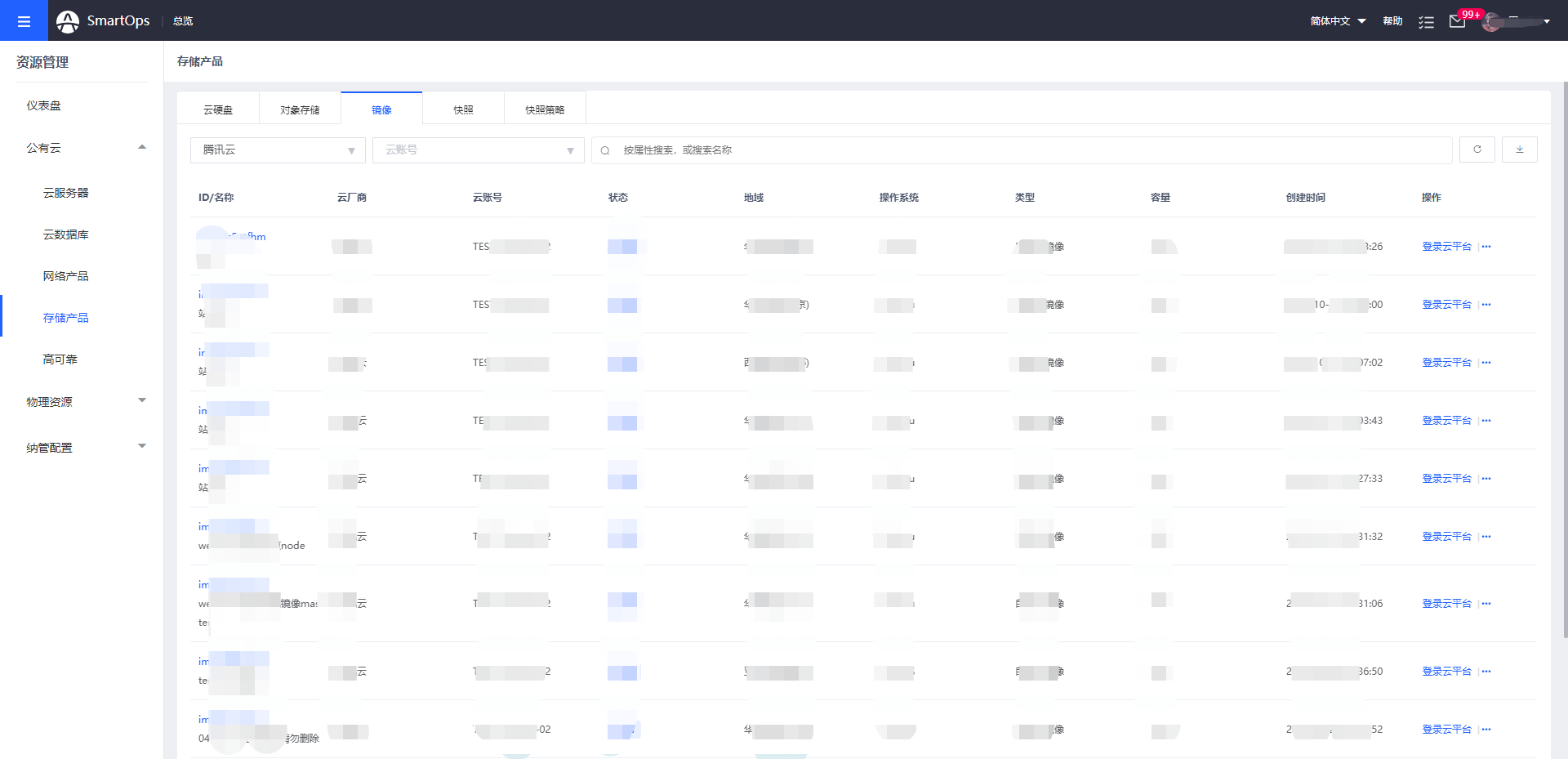This screenshot has height=759, width=1568.
Task: Open more actions for row ending 31:06
Action: point(1486,604)
